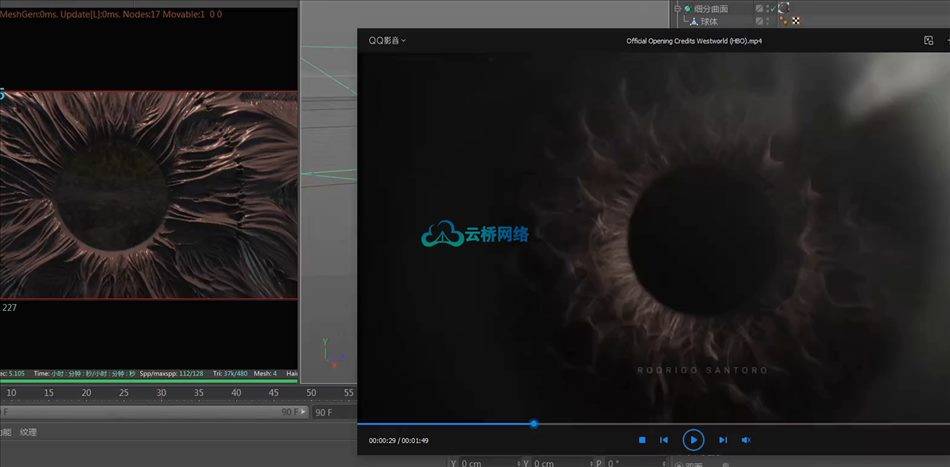Collapse the 细分曲面 tree node

click(x=678, y=9)
